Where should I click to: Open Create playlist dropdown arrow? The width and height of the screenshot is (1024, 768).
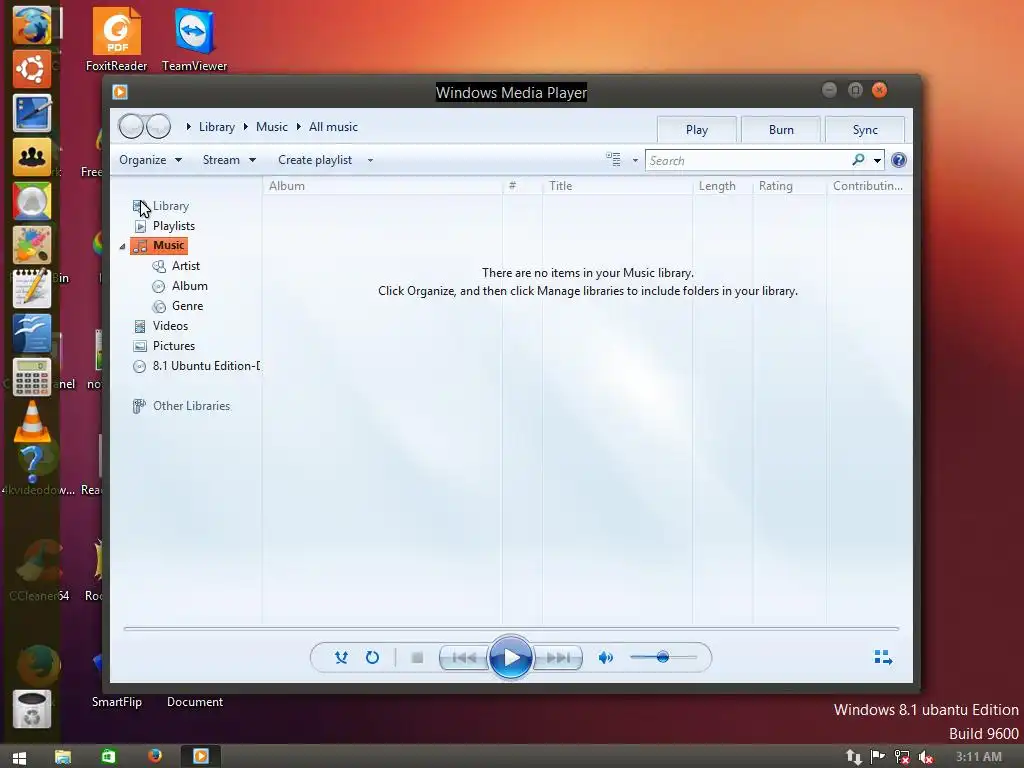(x=370, y=160)
